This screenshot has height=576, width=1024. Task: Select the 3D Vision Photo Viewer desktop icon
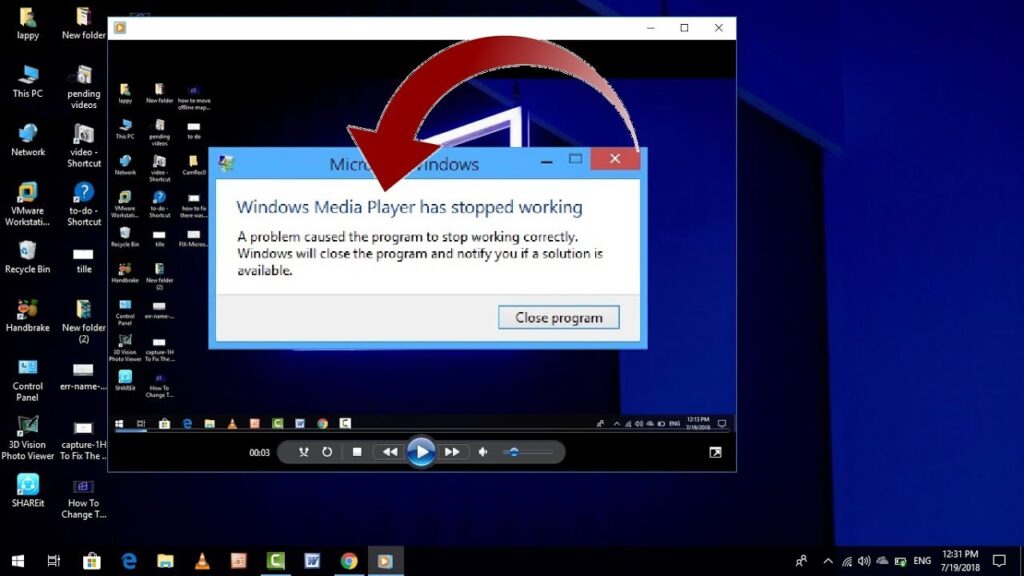(27, 438)
